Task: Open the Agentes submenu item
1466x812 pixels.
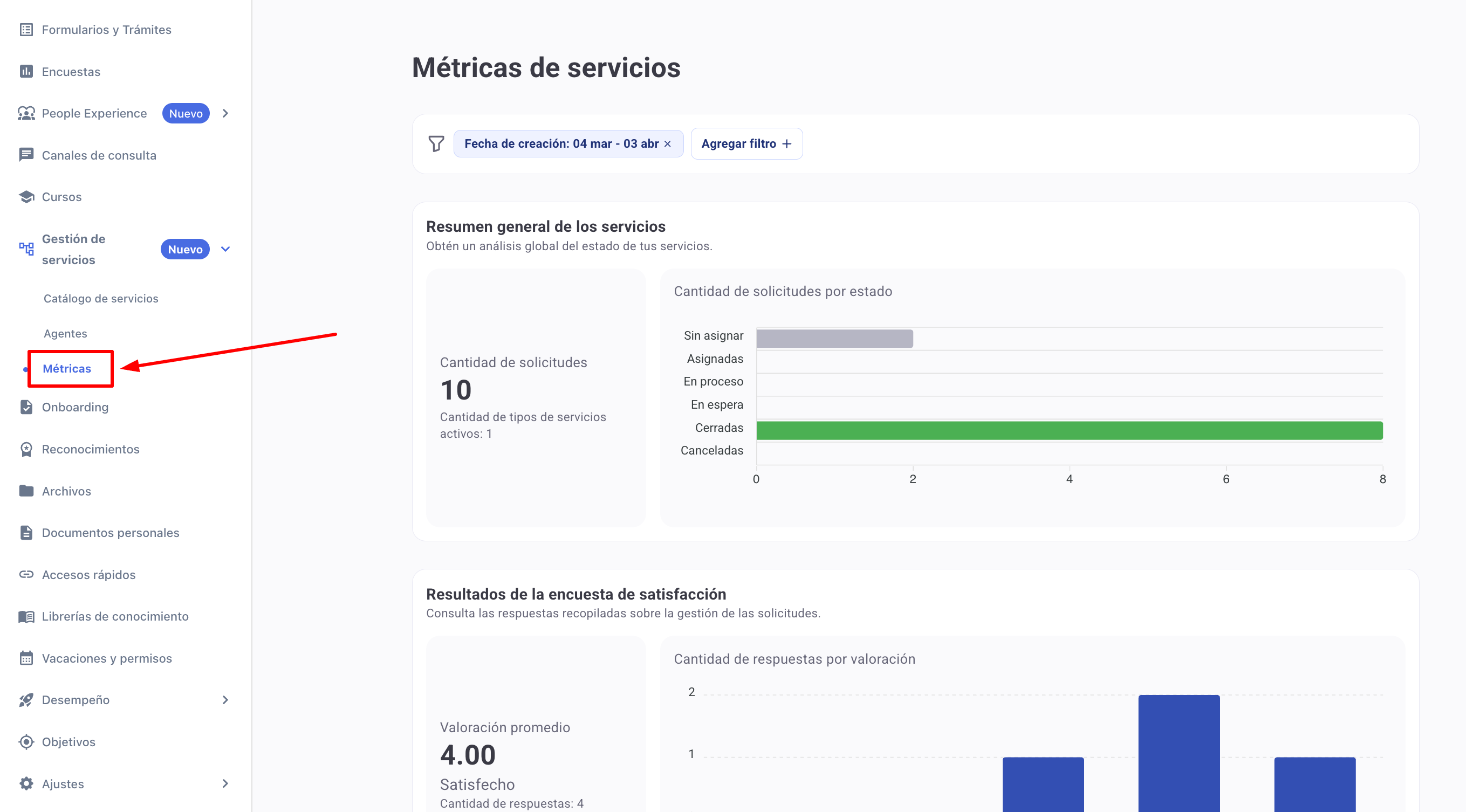Action: (x=65, y=333)
